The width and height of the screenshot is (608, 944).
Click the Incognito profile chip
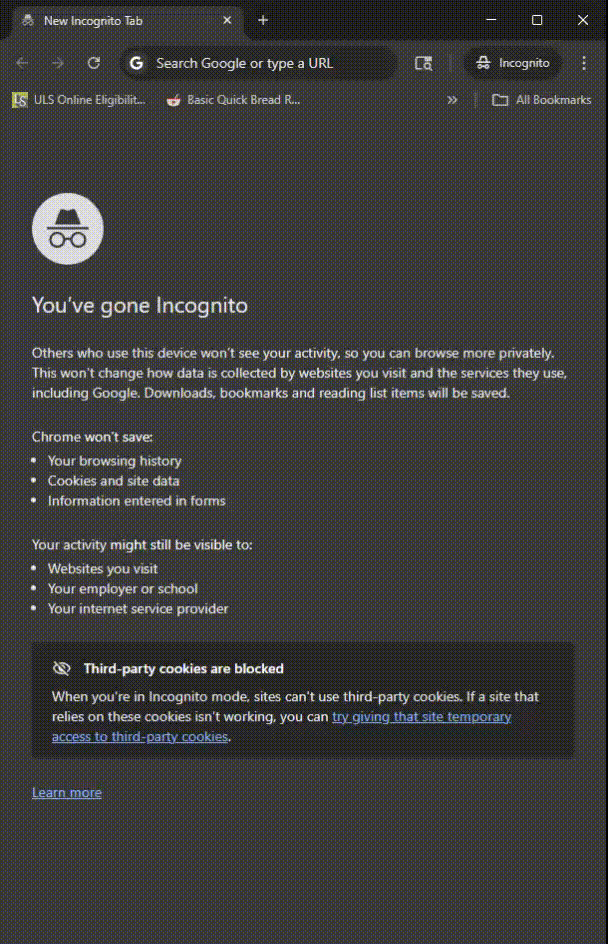pos(513,63)
